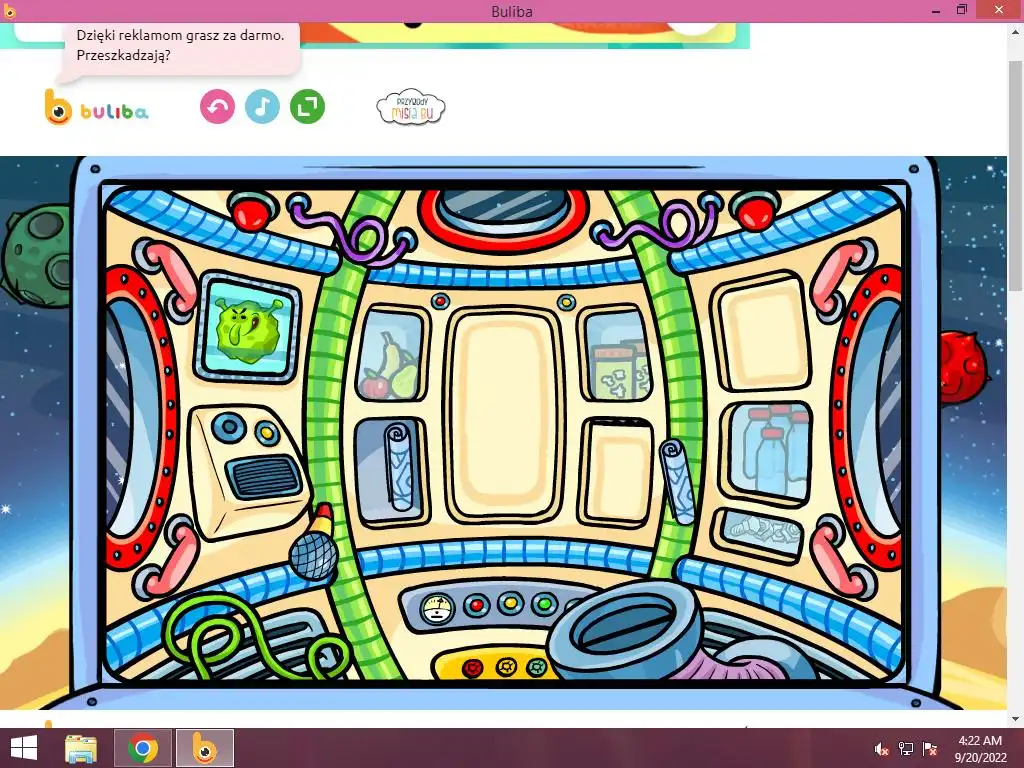Click the rolled paper leaning on the green pipe
The image size is (1024, 768).
tap(677, 482)
